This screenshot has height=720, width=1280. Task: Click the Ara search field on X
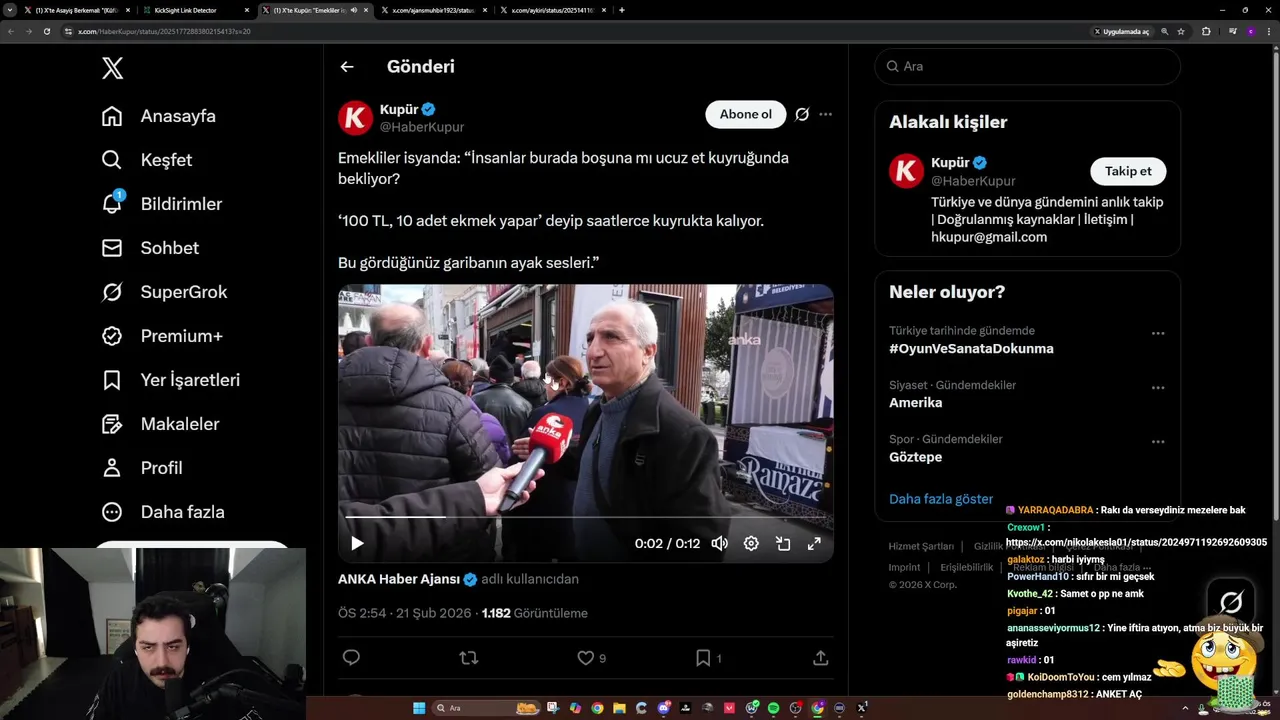click(x=1027, y=66)
